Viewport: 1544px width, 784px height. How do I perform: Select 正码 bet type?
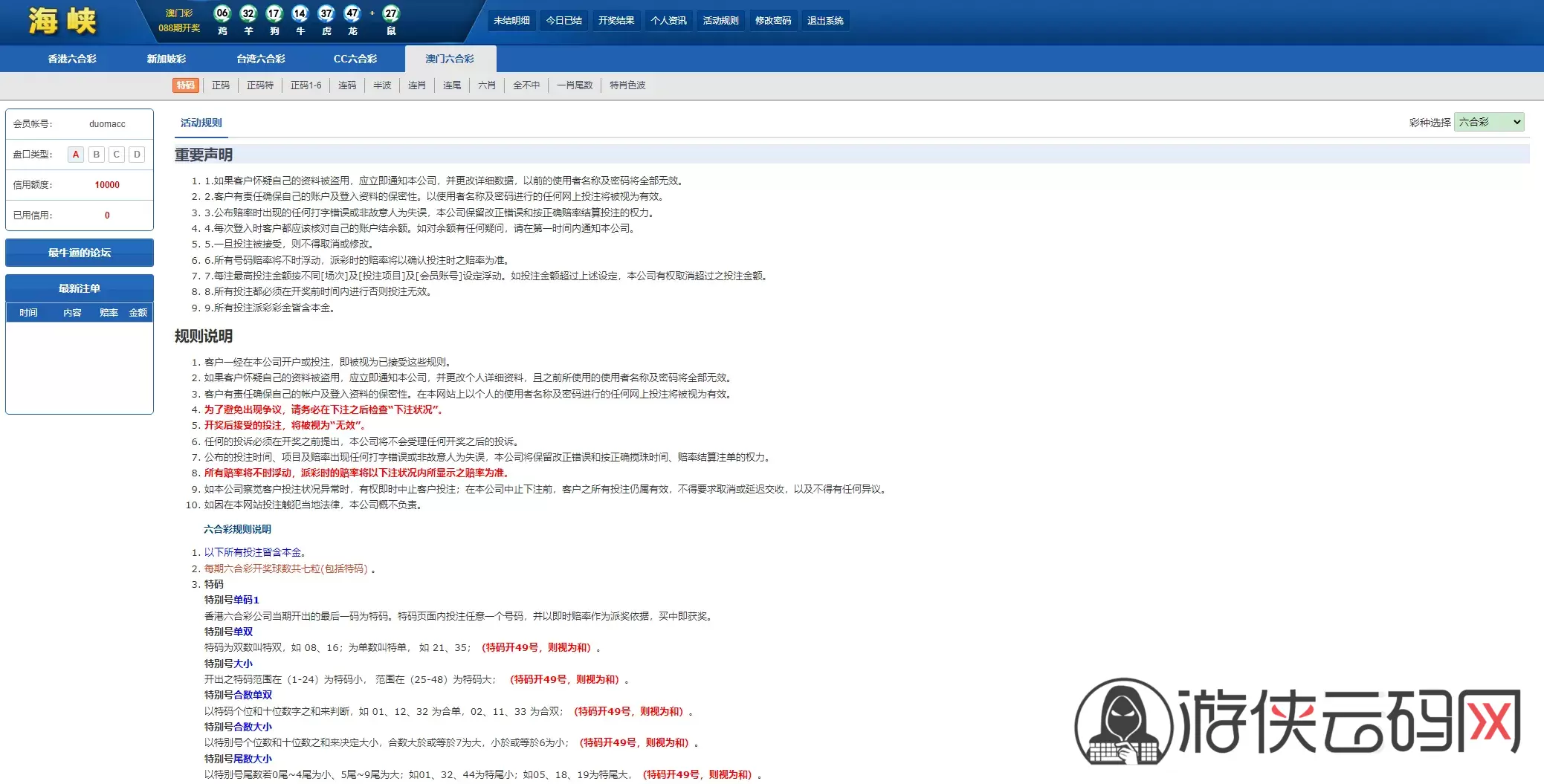point(221,85)
